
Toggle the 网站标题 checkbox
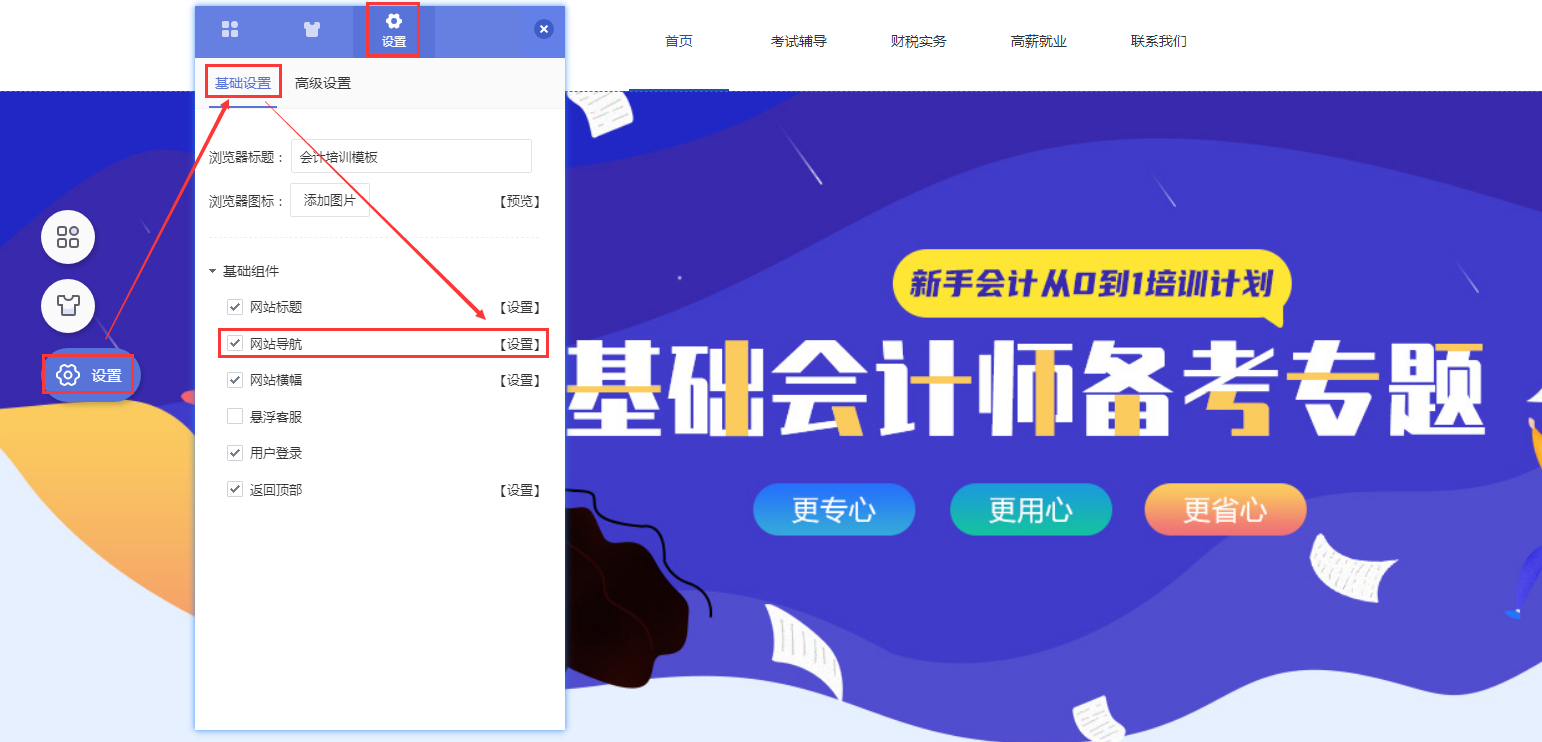pos(235,307)
